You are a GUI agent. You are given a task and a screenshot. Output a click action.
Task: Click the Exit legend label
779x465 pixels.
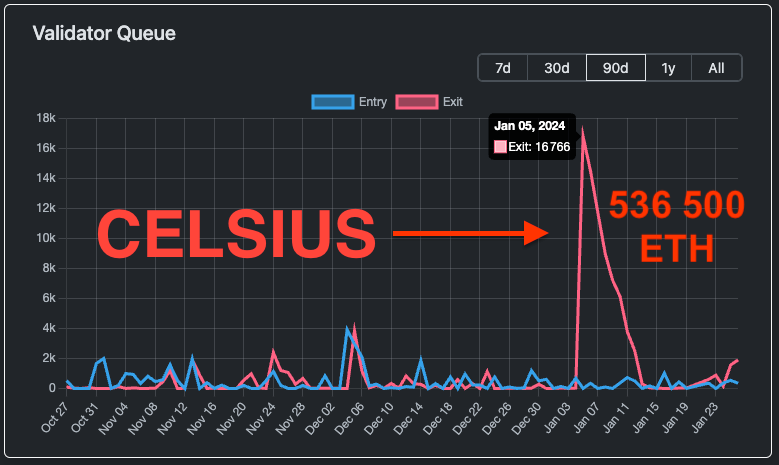[x=453, y=102]
